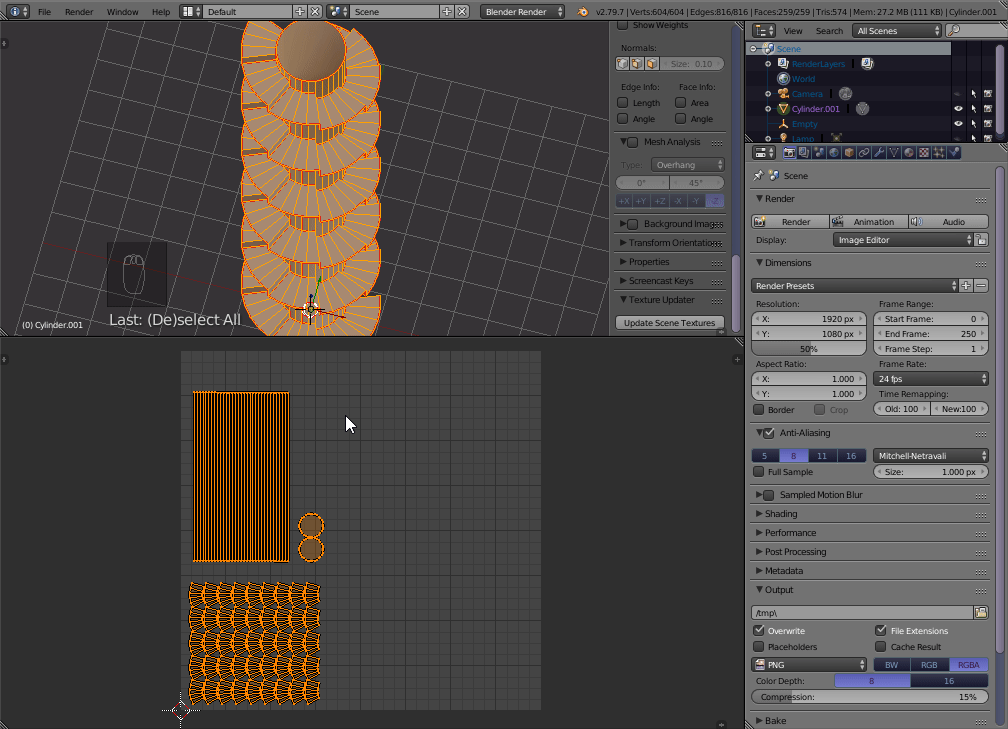Select the Render properties tab camera icon
Screen dimensions: 1008x729
click(789, 152)
